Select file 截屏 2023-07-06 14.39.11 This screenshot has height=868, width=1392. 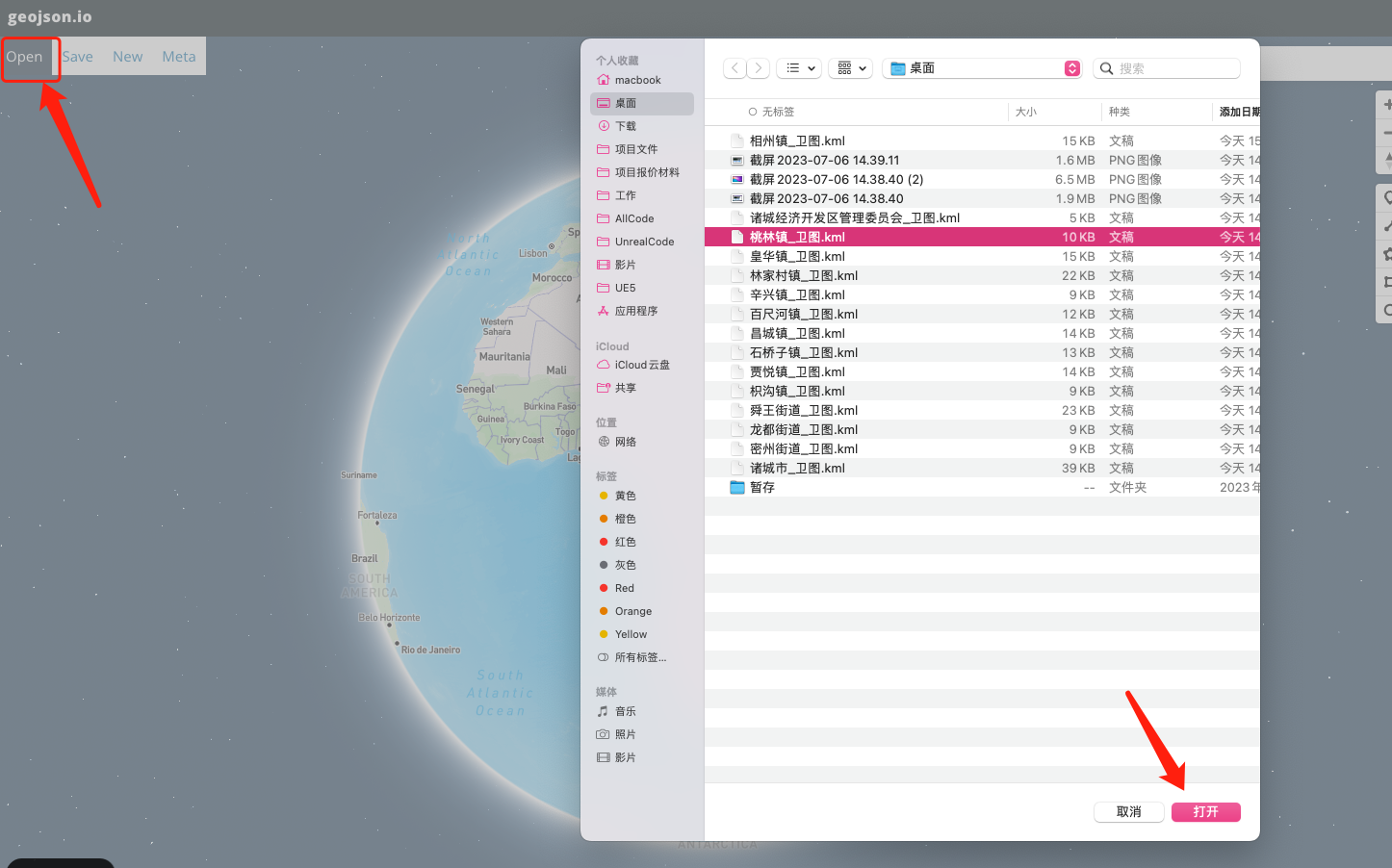click(x=982, y=160)
